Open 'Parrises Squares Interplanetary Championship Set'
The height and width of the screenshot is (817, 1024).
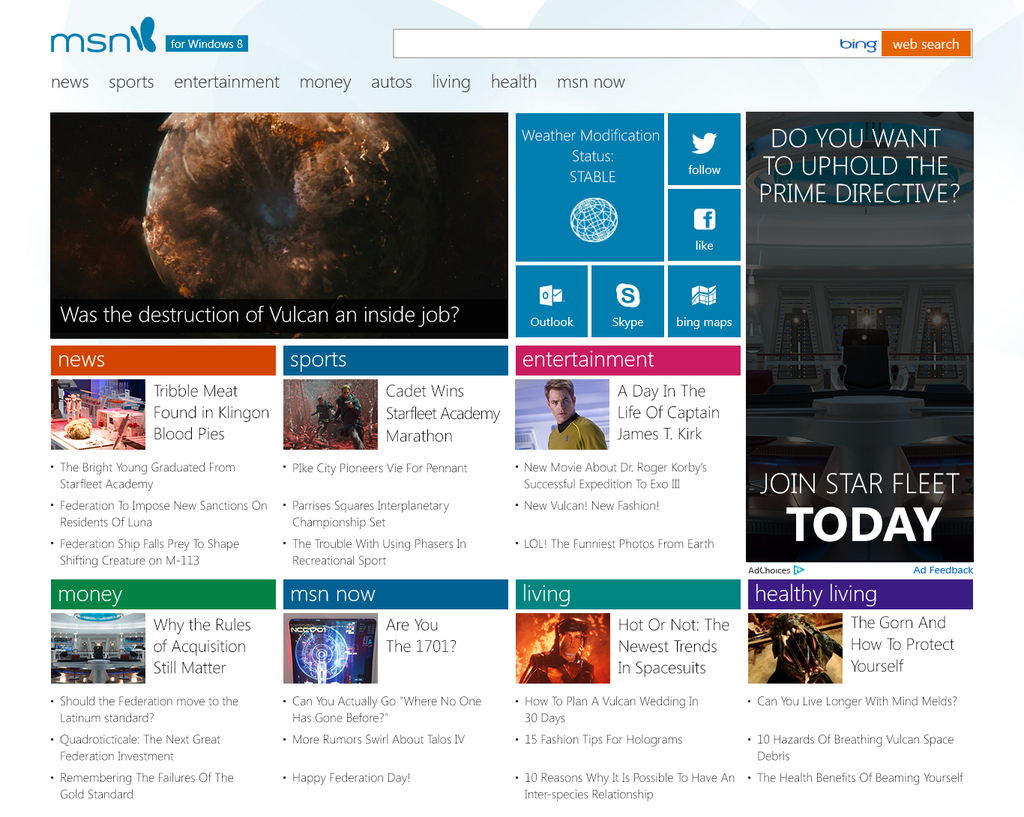[x=370, y=514]
